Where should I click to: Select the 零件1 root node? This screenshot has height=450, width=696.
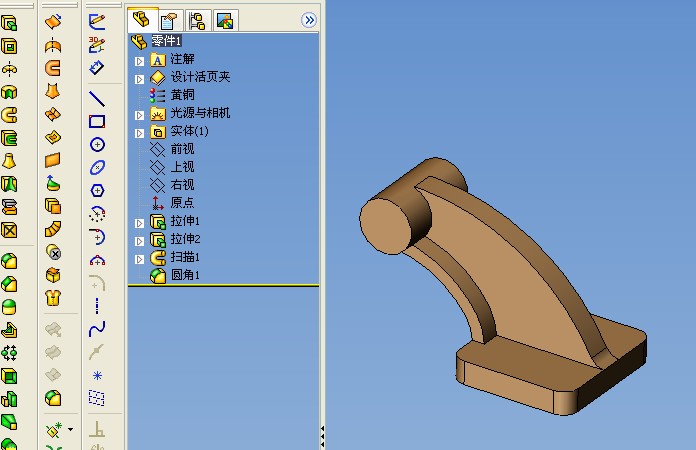tap(166, 41)
